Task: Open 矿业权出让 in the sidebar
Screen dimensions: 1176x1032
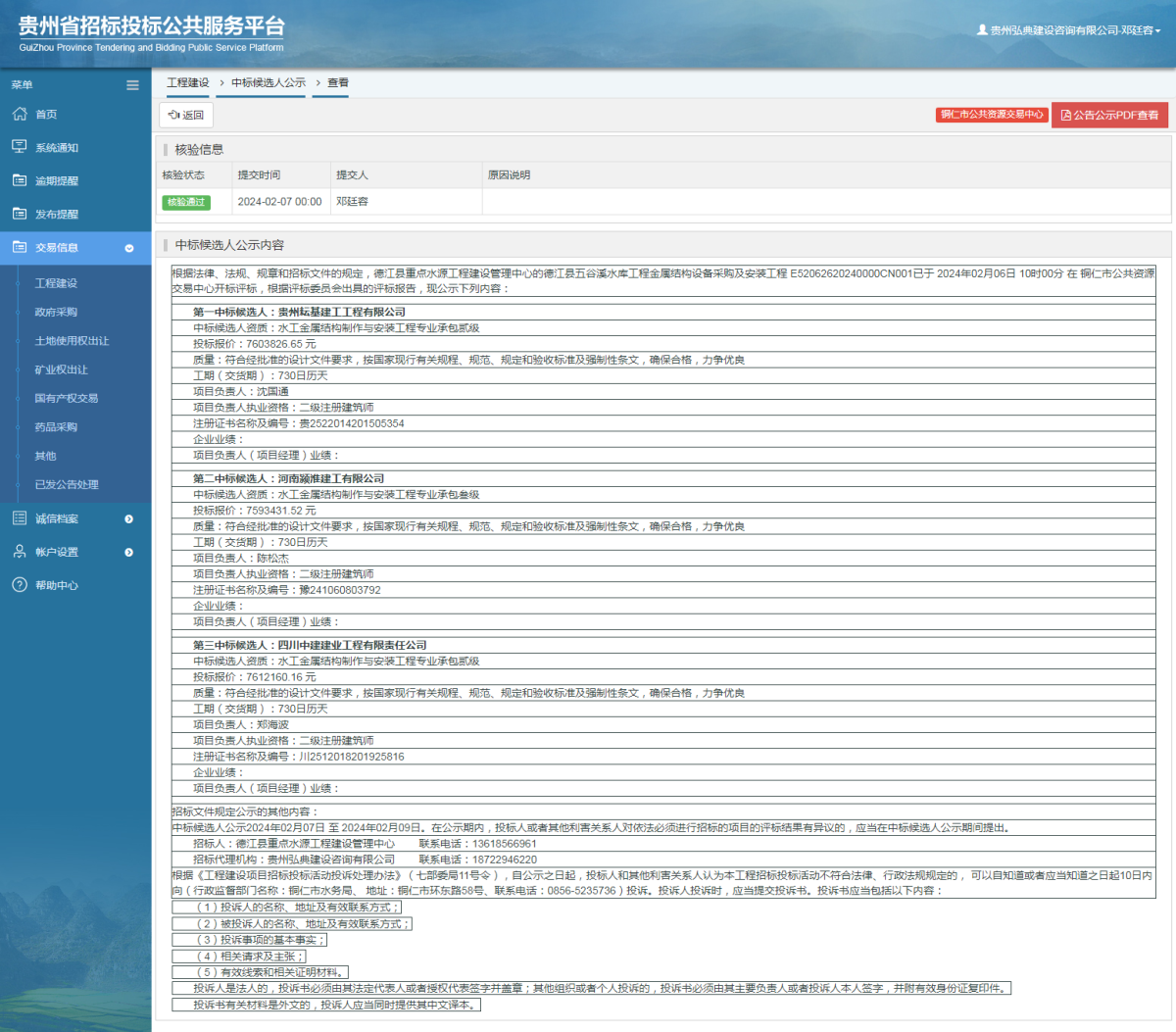Action: click(x=61, y=369)
